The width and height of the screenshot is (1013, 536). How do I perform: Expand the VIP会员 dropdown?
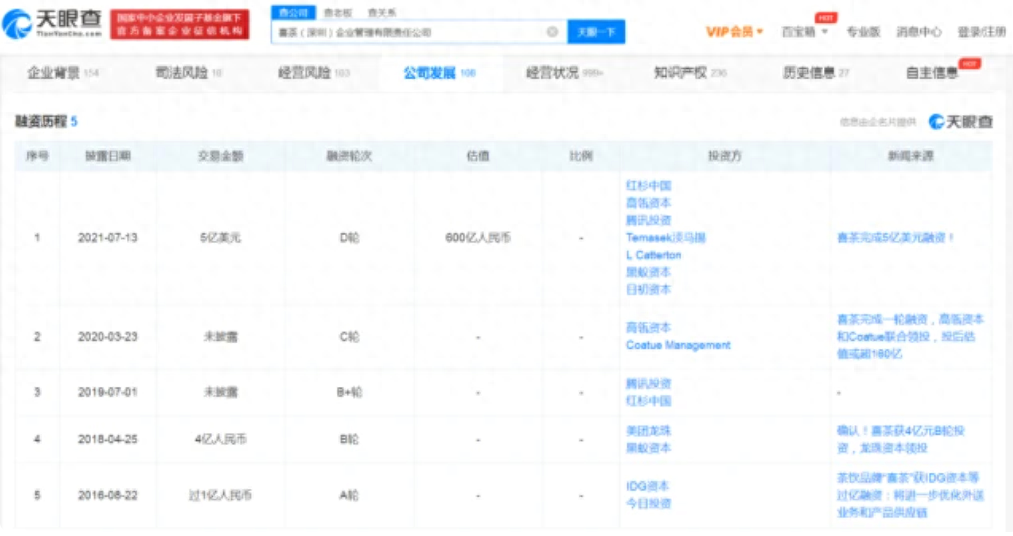point(734,32)
